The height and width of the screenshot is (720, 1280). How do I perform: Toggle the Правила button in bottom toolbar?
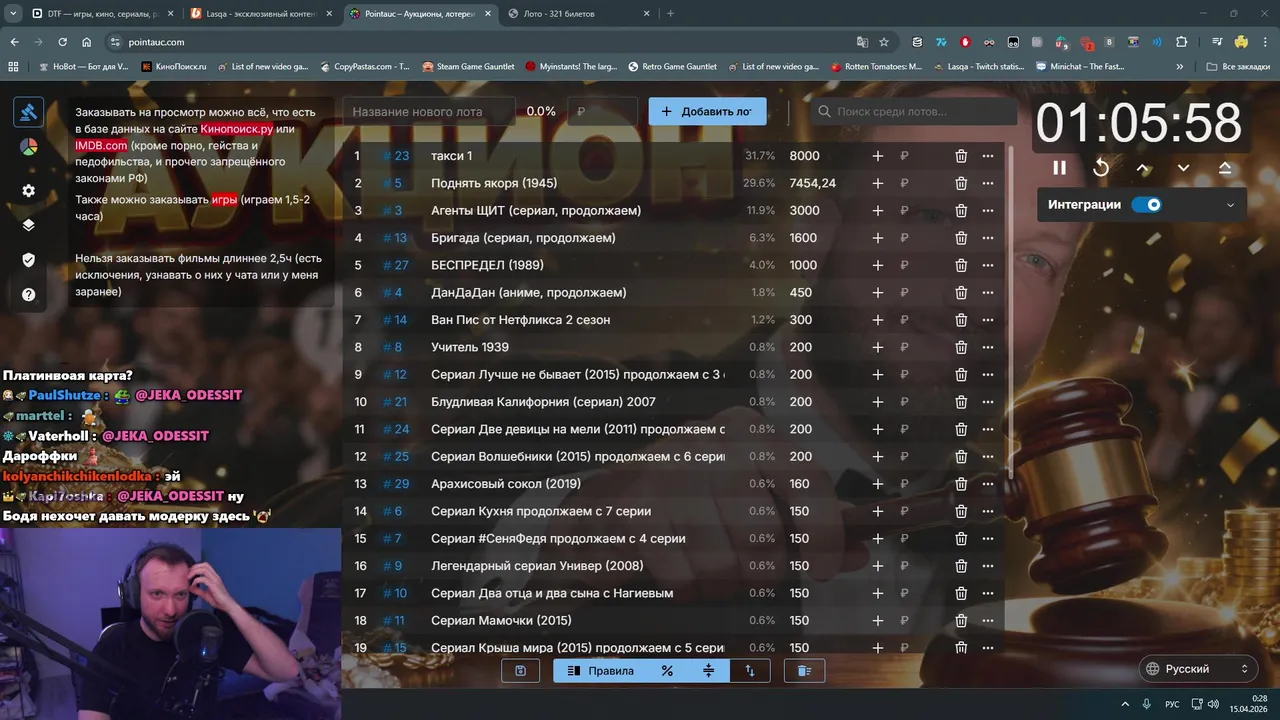point(600,671)
